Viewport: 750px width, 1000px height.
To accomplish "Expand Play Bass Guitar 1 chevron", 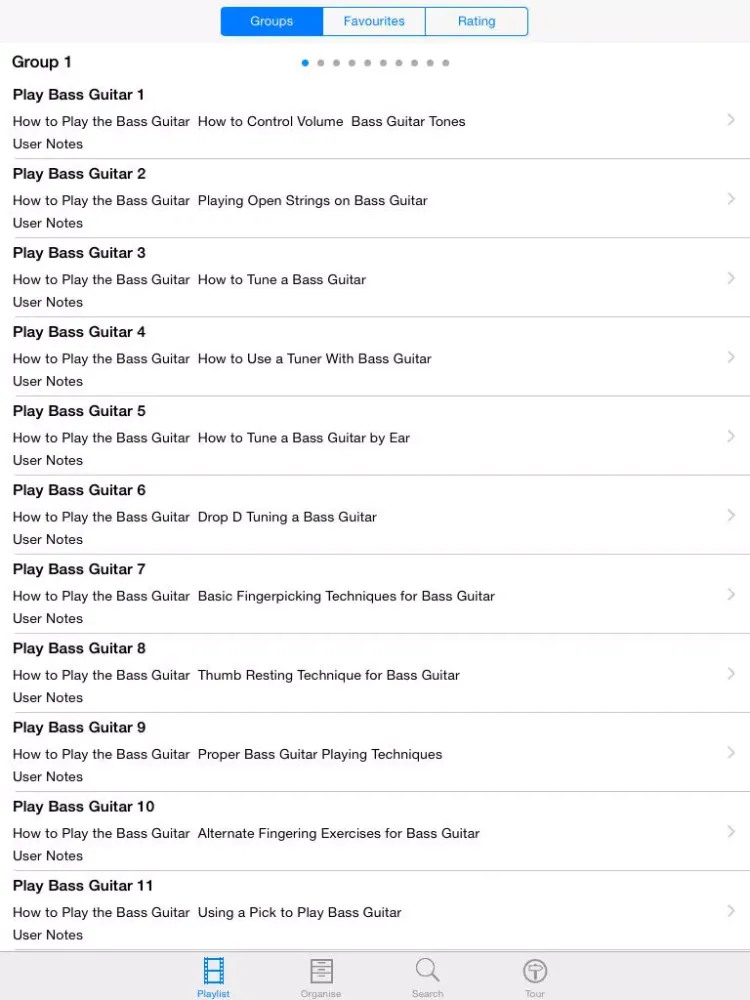I will [731, 120].
